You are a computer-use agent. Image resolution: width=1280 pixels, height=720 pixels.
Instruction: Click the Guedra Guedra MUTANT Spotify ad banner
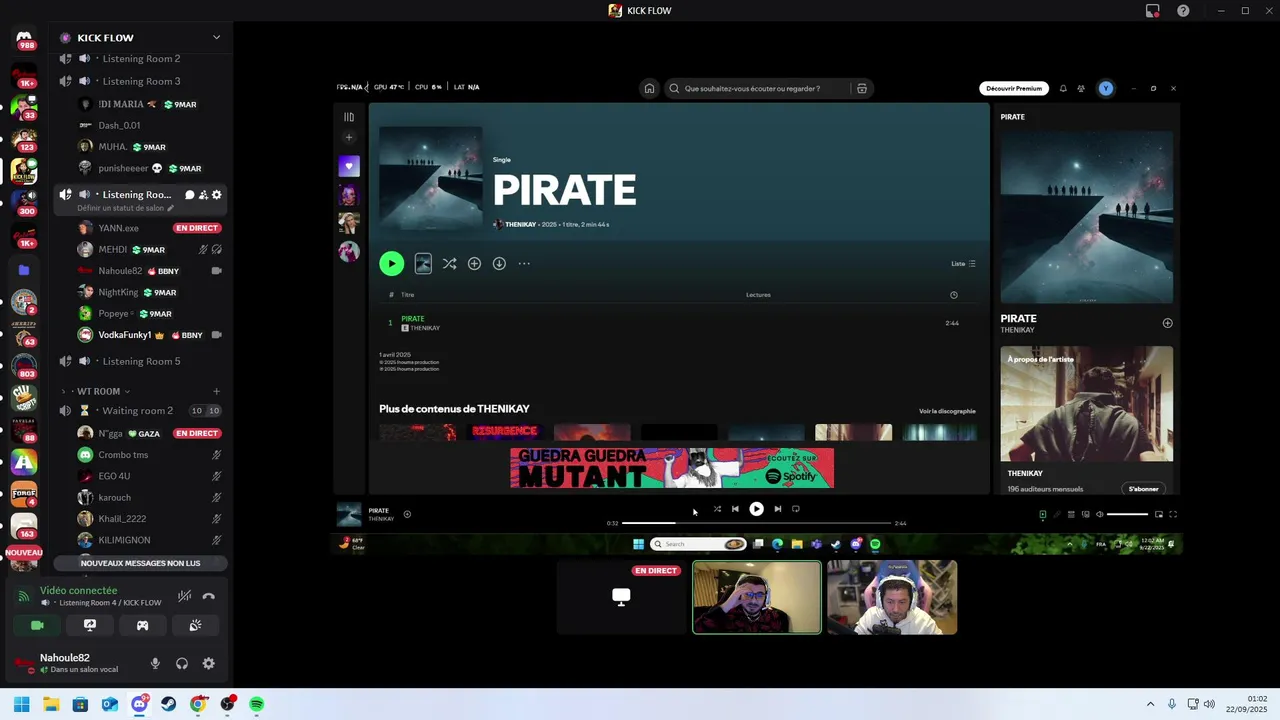tap(672, 468)
